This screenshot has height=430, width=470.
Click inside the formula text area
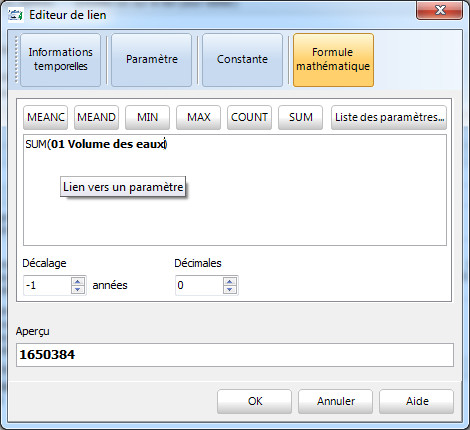[235, 190]
